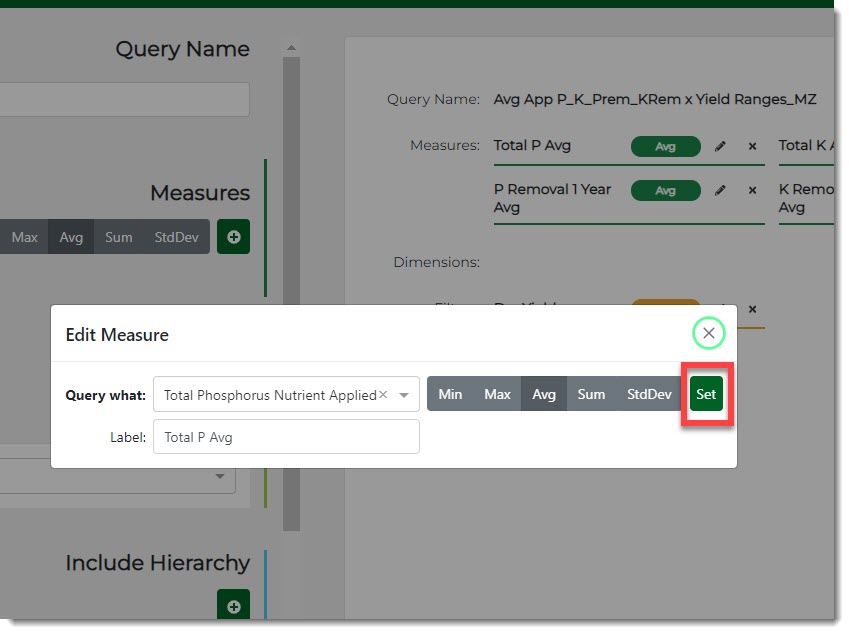The height and width of the screenshot is (634, 849).
Task: Add an Include Hierarchy item
Action: point(233,605)
